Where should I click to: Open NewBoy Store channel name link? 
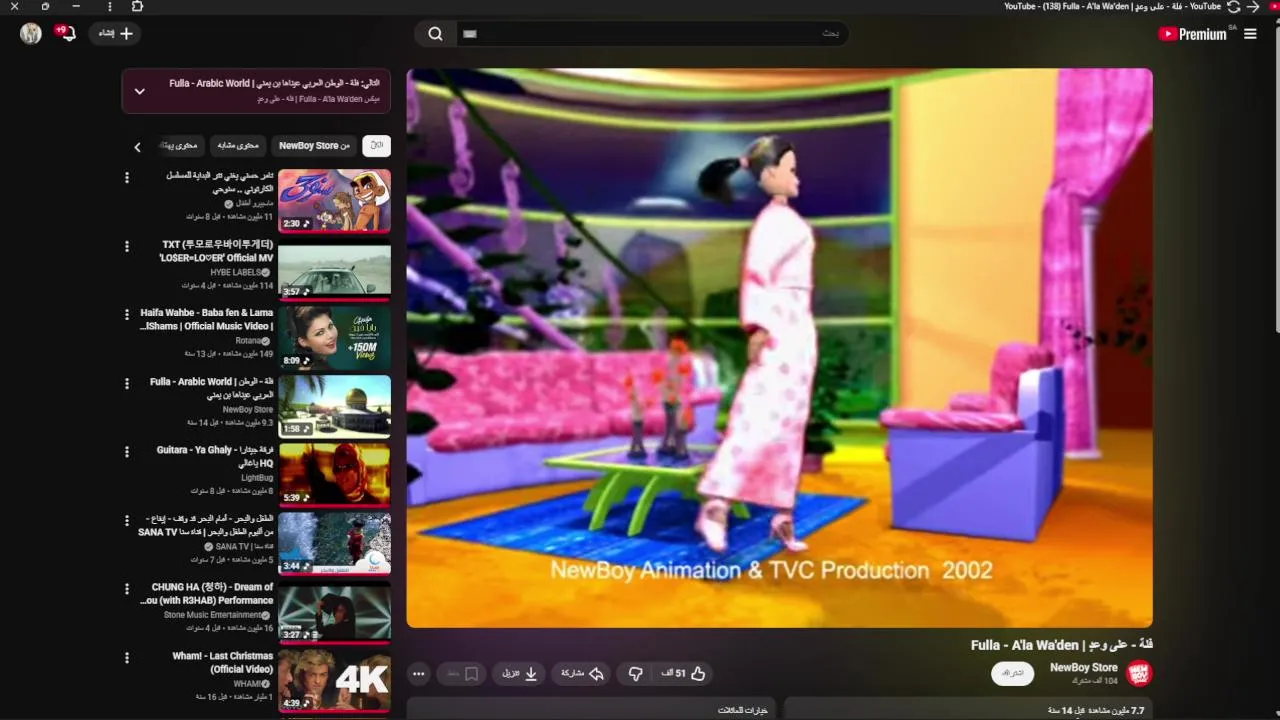click(1084, 667)
